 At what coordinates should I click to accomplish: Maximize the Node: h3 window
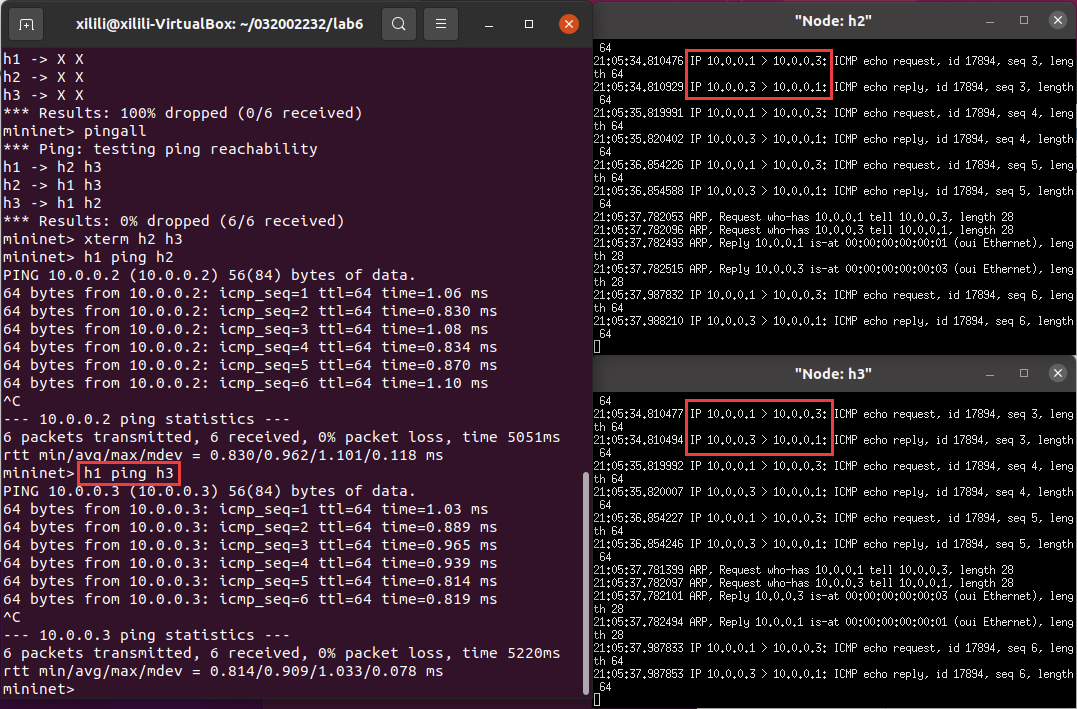[x=1023, y=374]
